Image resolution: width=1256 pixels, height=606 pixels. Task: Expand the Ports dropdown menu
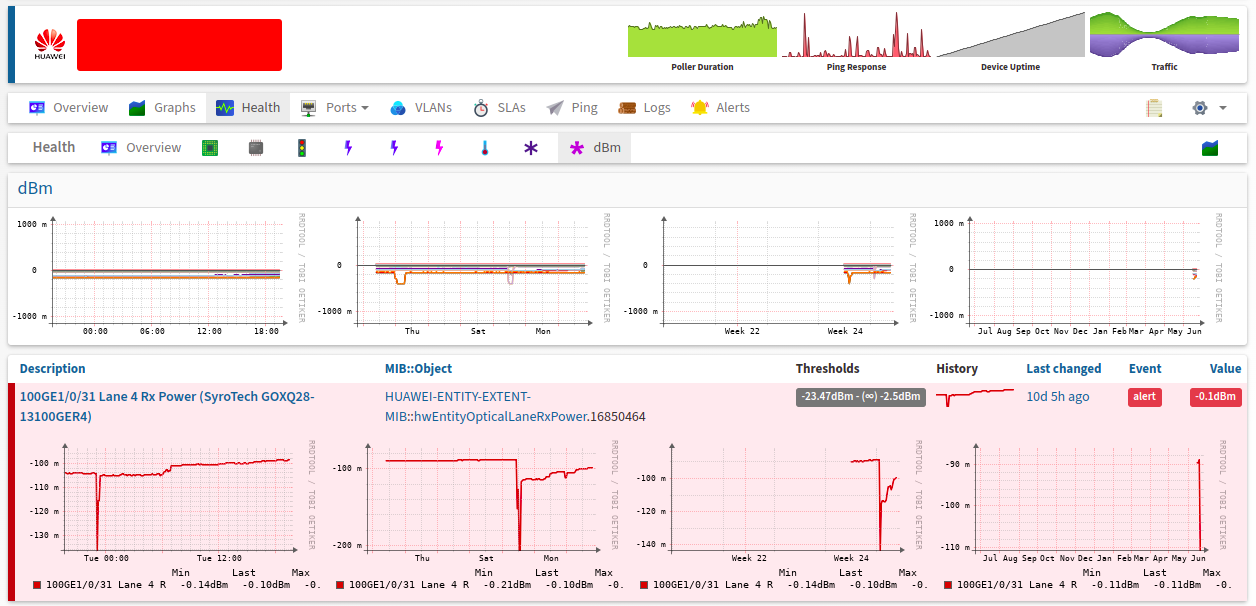click(335, 108)
